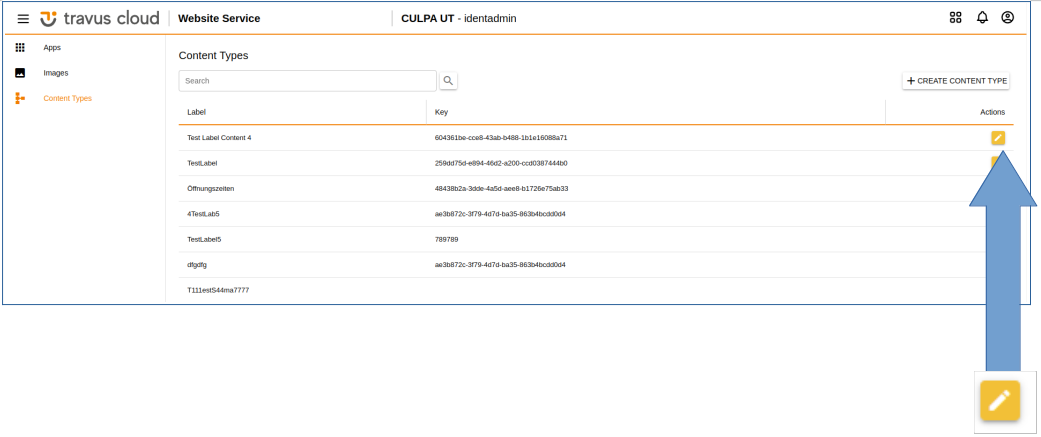Click the Create Content Type button

coord(956,81)
